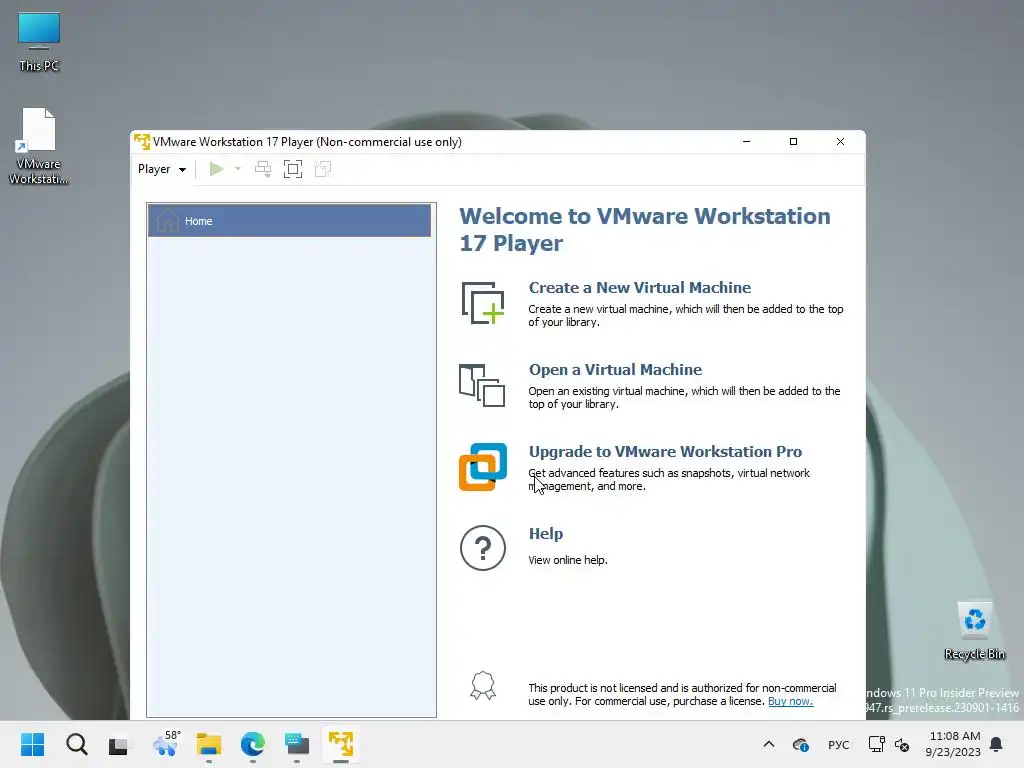1024x768 pixels.
Task: Select Upgrade to VMware Workstation Pro link
Action: tap(665, 451)
